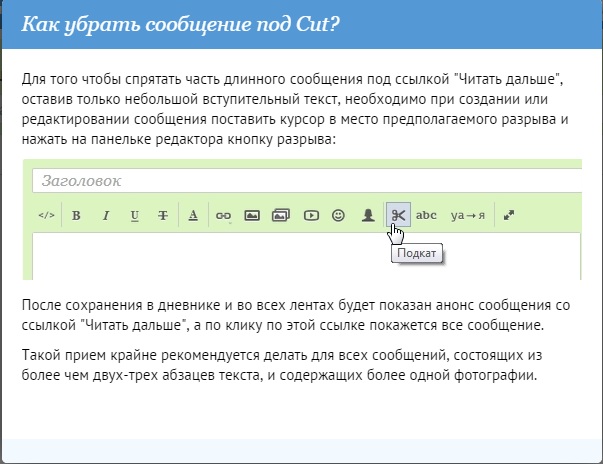603x464 pixels.
Task: Open the emoji smiley picker
Action: tap(339, 215)
